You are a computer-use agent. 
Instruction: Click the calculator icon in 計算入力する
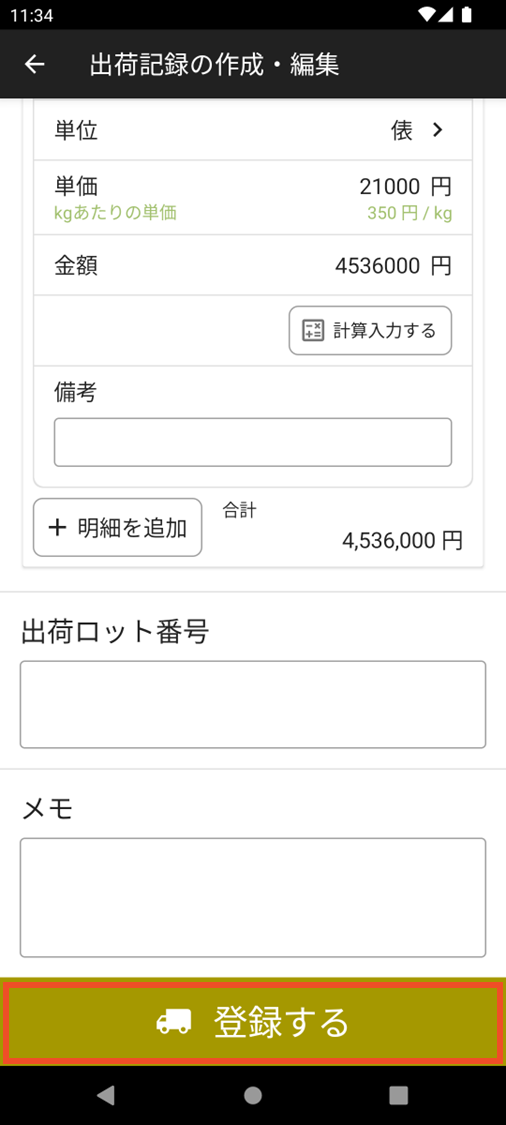(313, 331)
